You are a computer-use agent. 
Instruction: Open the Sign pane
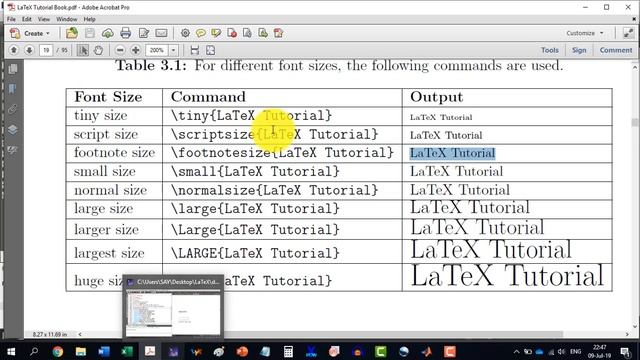coord(579,50)
